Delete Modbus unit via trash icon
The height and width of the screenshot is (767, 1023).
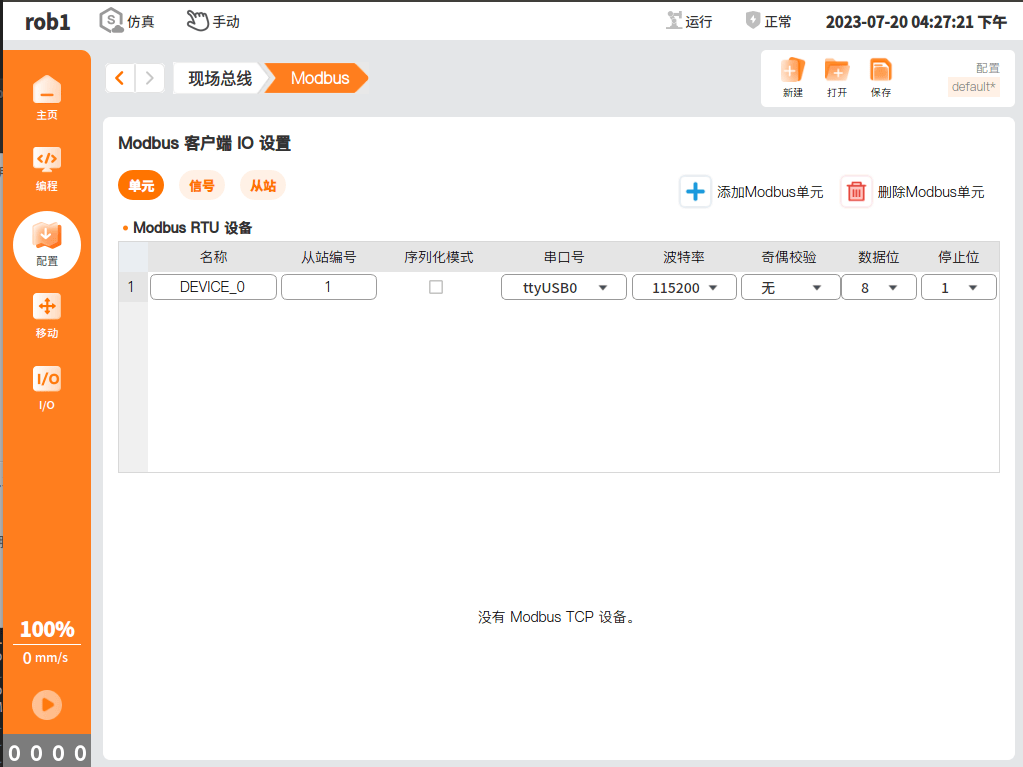856,192
